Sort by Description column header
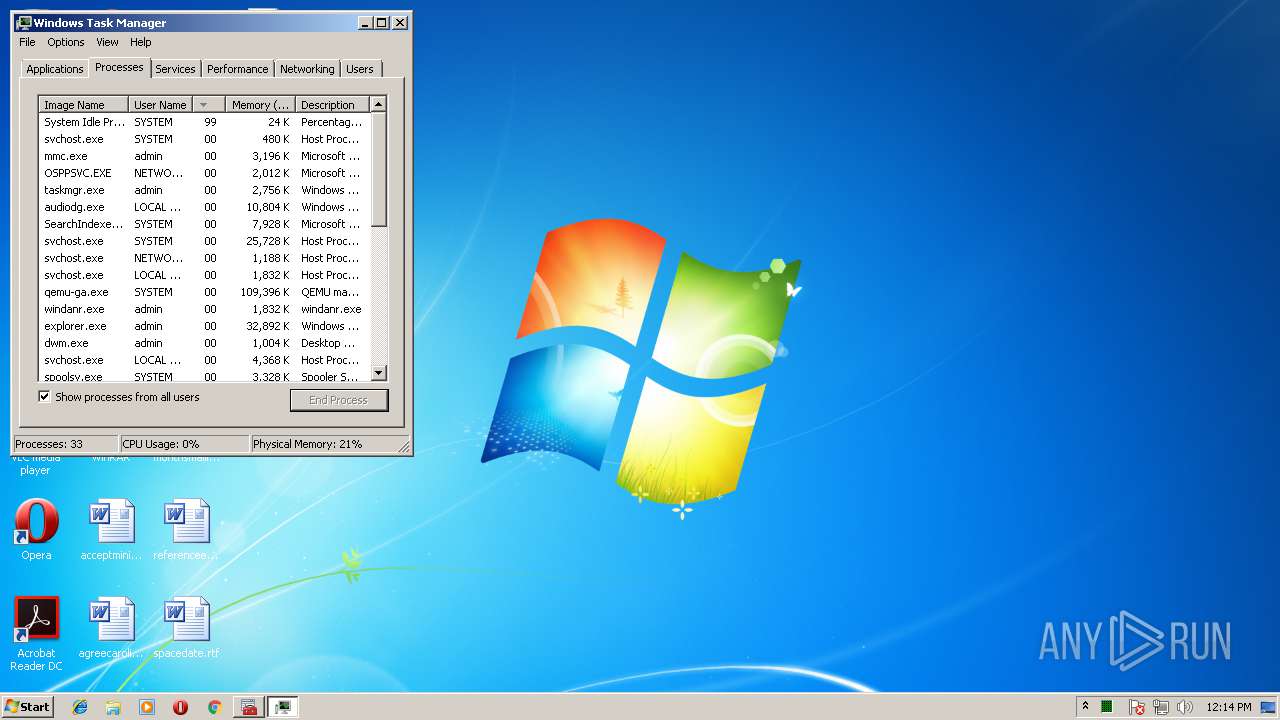Viewport: 1280px width, 720px height. [x=332, y=105]
